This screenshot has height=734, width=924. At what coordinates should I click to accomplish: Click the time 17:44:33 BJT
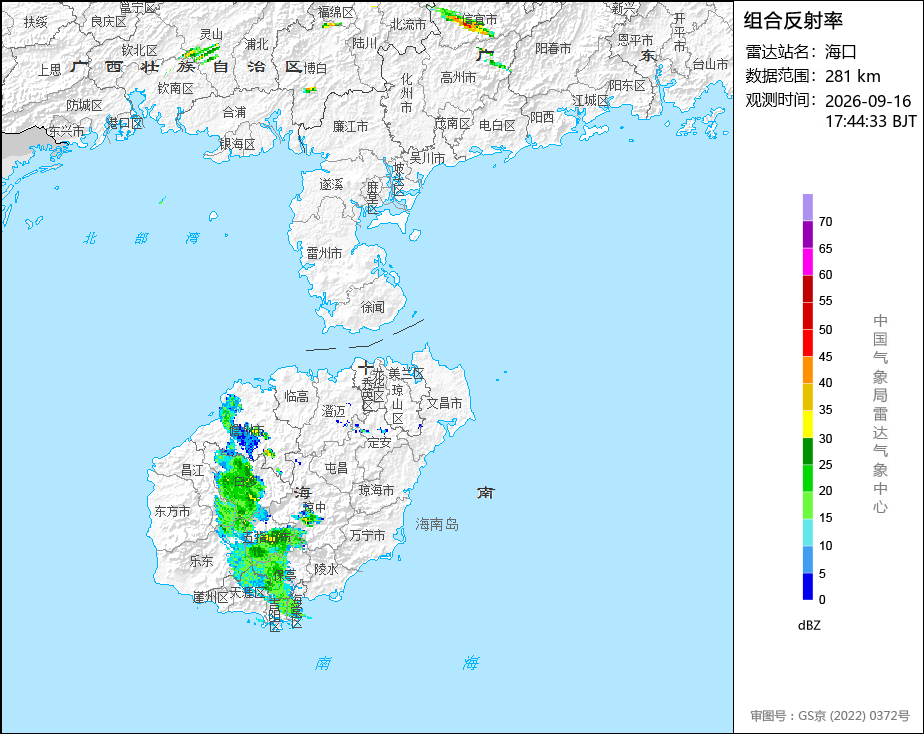(x=871, y=121)
